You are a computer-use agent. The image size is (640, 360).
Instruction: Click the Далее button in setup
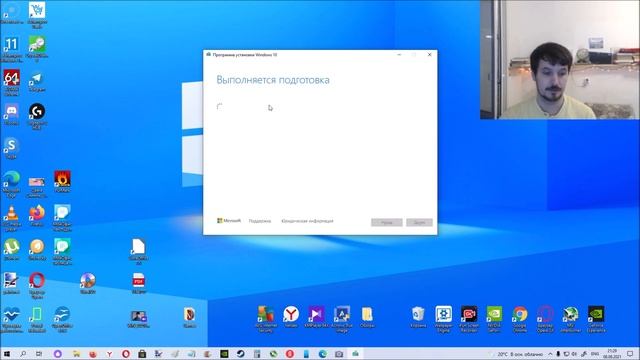tap(419, 222)
